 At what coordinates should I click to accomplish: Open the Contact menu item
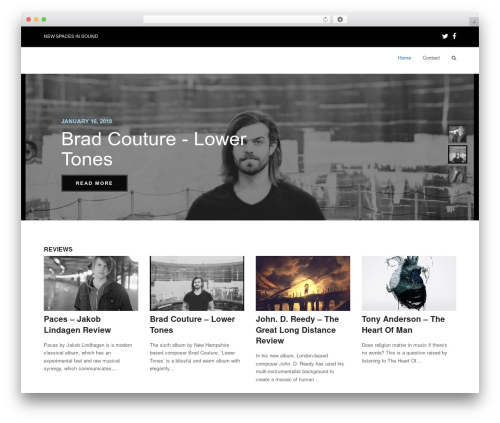pos(431,58)
